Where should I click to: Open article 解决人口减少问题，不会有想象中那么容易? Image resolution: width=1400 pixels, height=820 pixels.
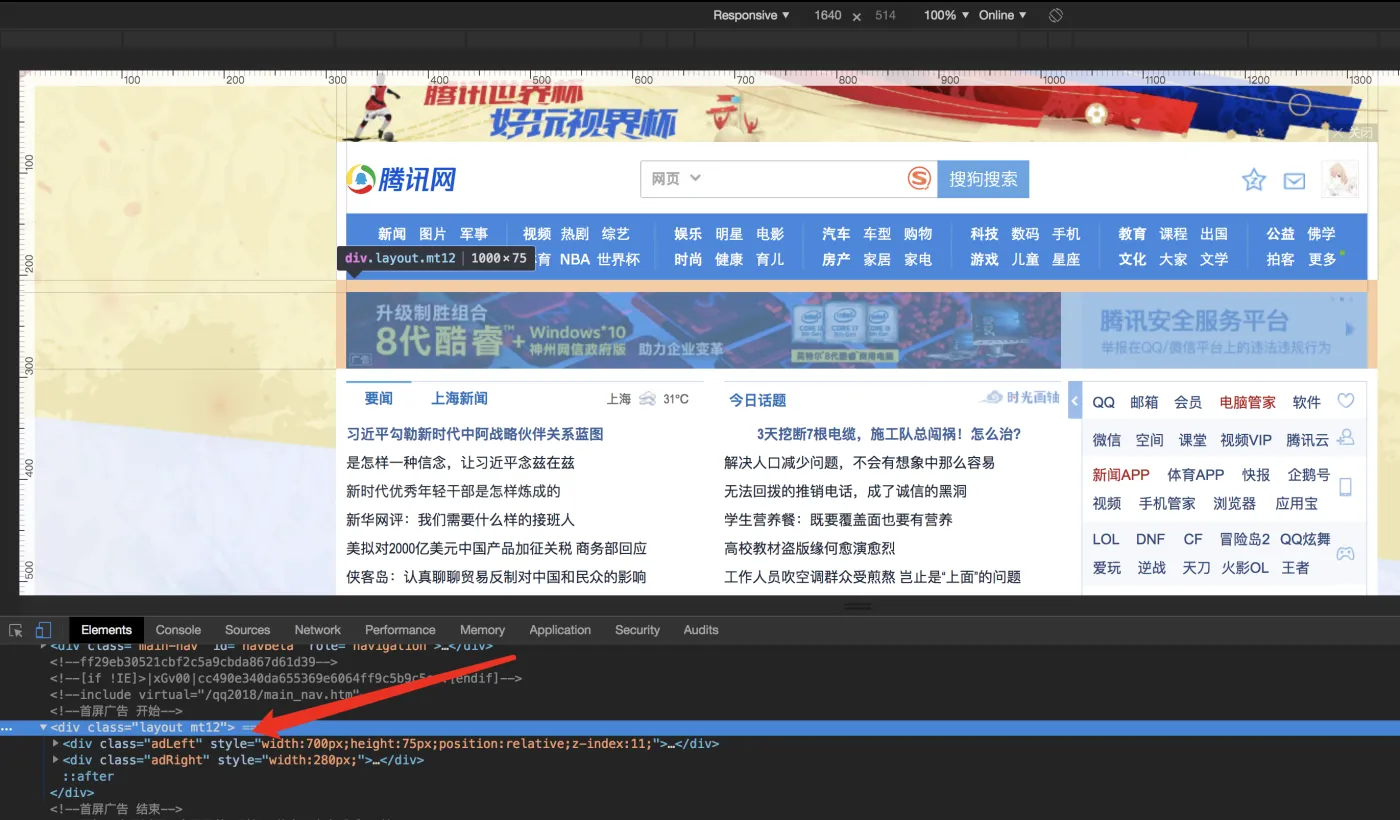(860, 462)
